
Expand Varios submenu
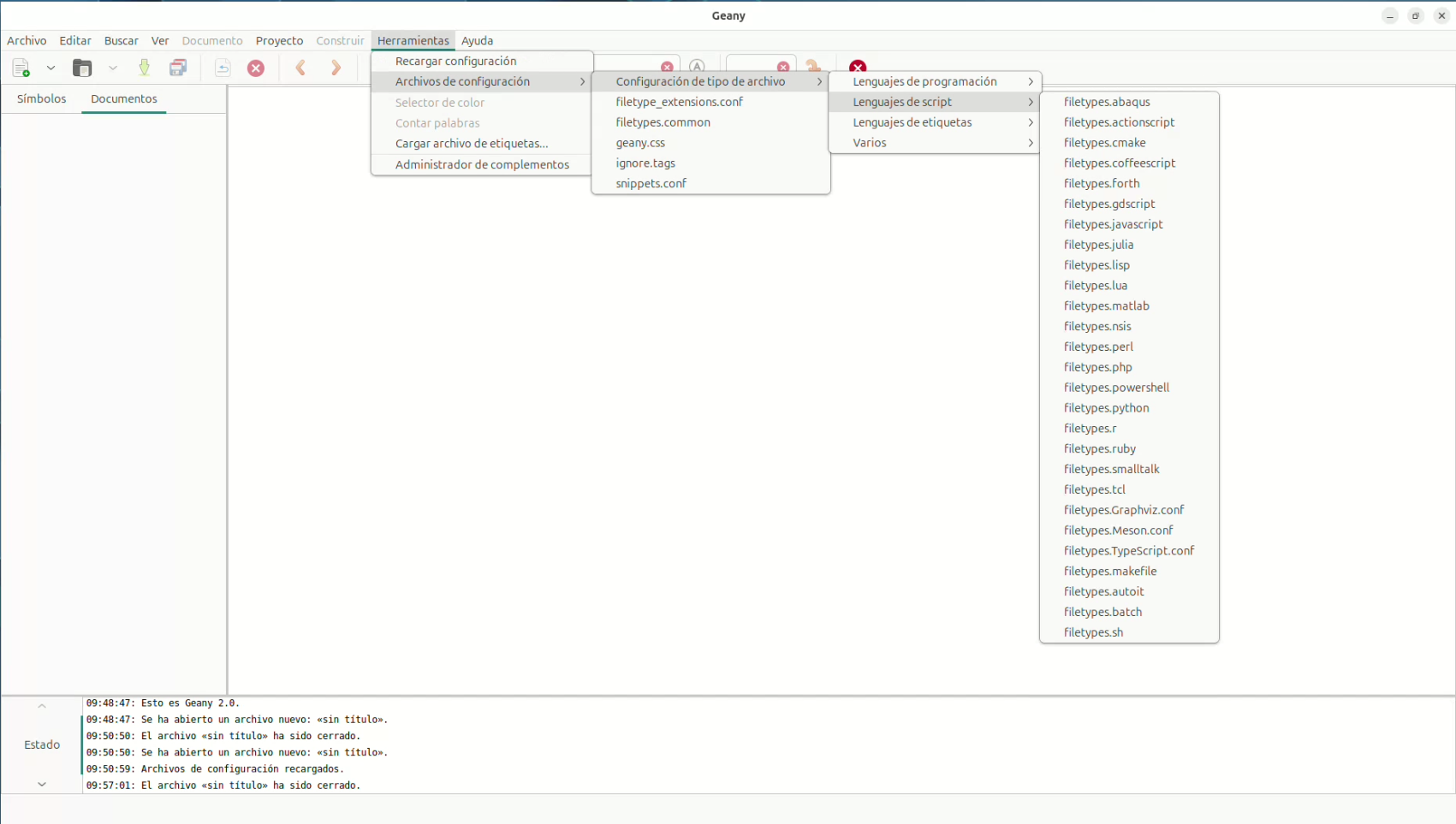tap(935, 143)
